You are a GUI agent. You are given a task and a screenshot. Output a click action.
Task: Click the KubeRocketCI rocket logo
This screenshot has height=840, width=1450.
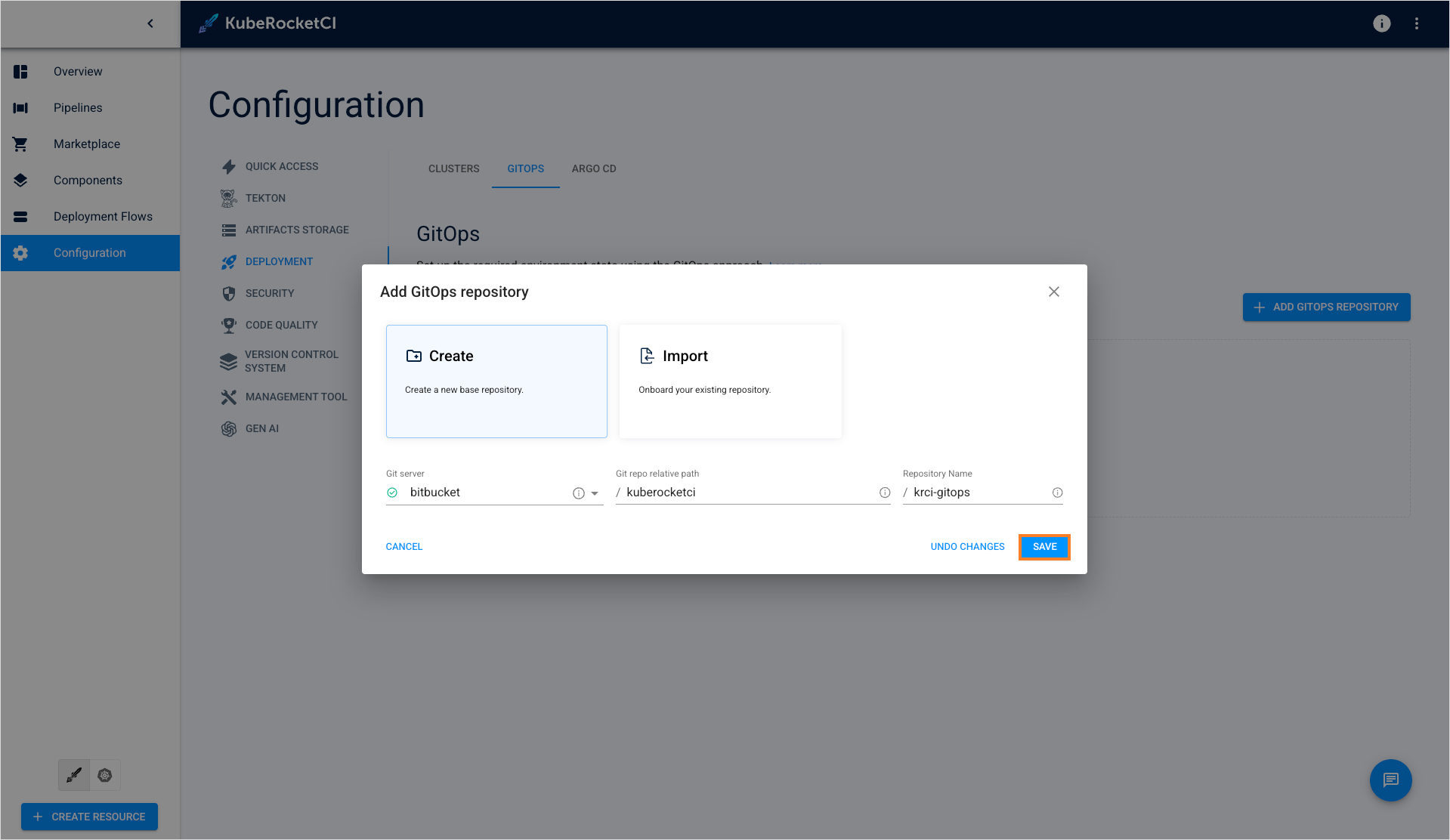[209, 23]
